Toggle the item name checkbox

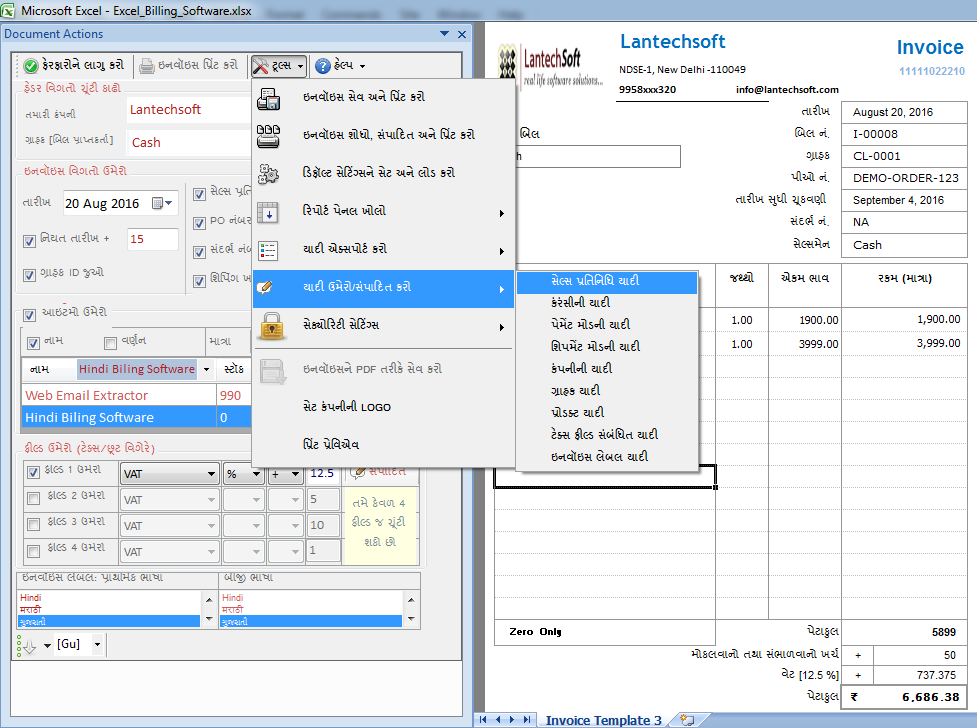(x=34, y=343)
